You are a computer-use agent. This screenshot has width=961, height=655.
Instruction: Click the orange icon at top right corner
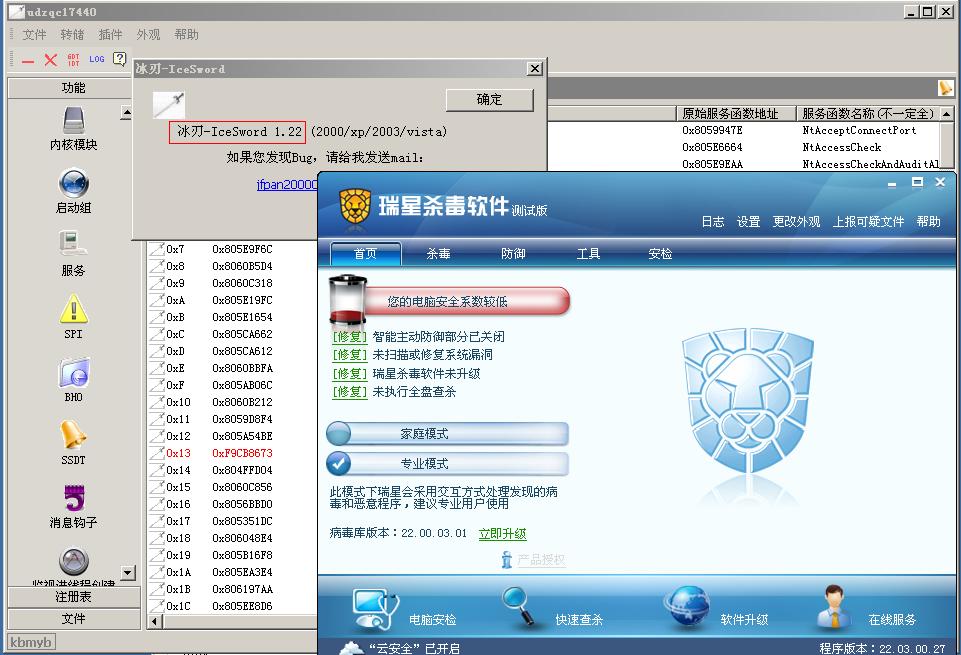coord(946,88)
